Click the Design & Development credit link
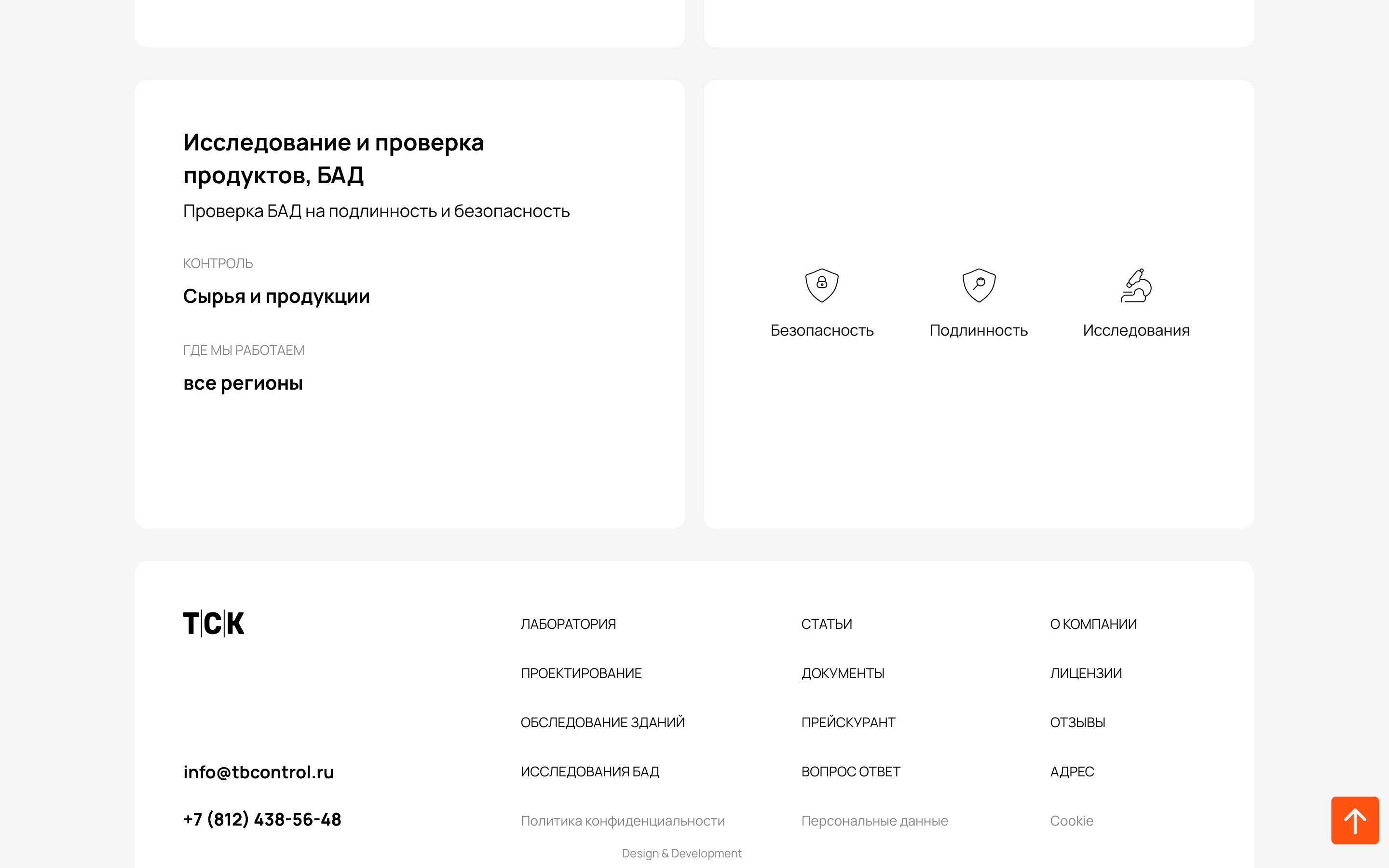The image size is (1389, 868). [x=681, y=853]
